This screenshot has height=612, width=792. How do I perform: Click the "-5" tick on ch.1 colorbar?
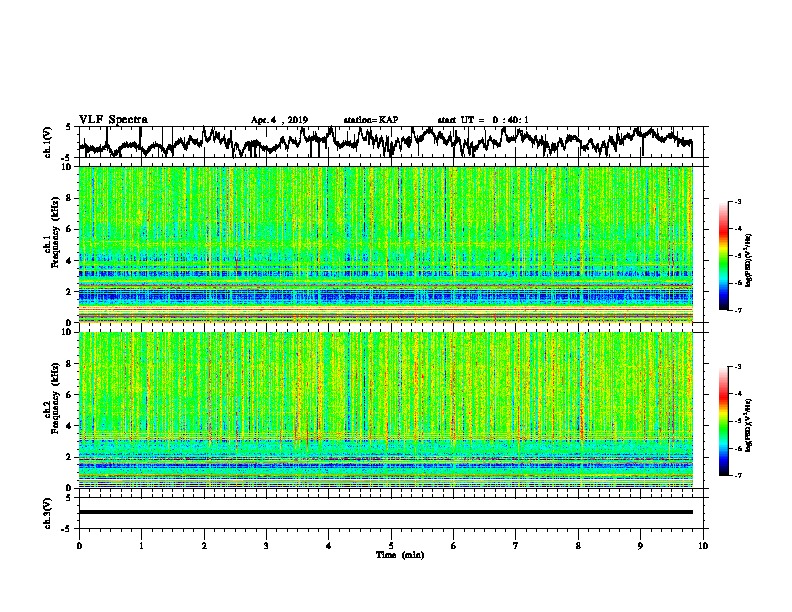pos(737,256)
